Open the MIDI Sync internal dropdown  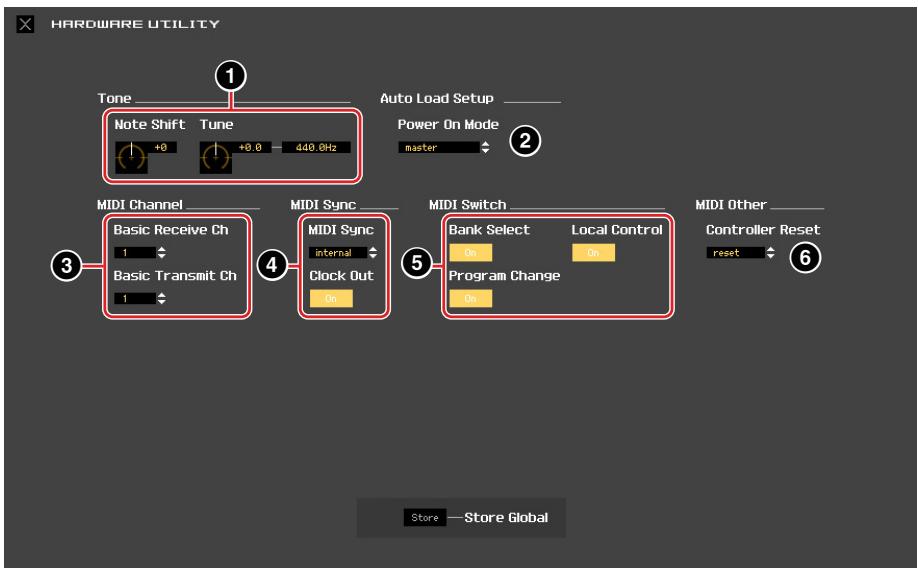[x=338, y=252]
